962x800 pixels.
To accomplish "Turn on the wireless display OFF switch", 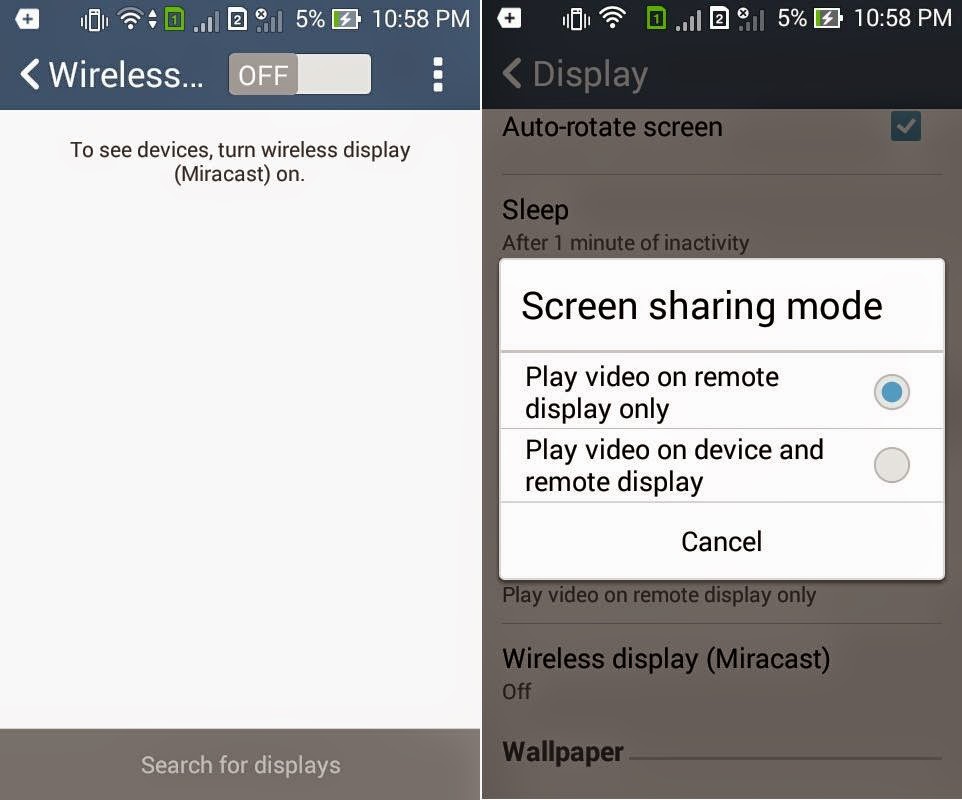I will tap(299, 74).
